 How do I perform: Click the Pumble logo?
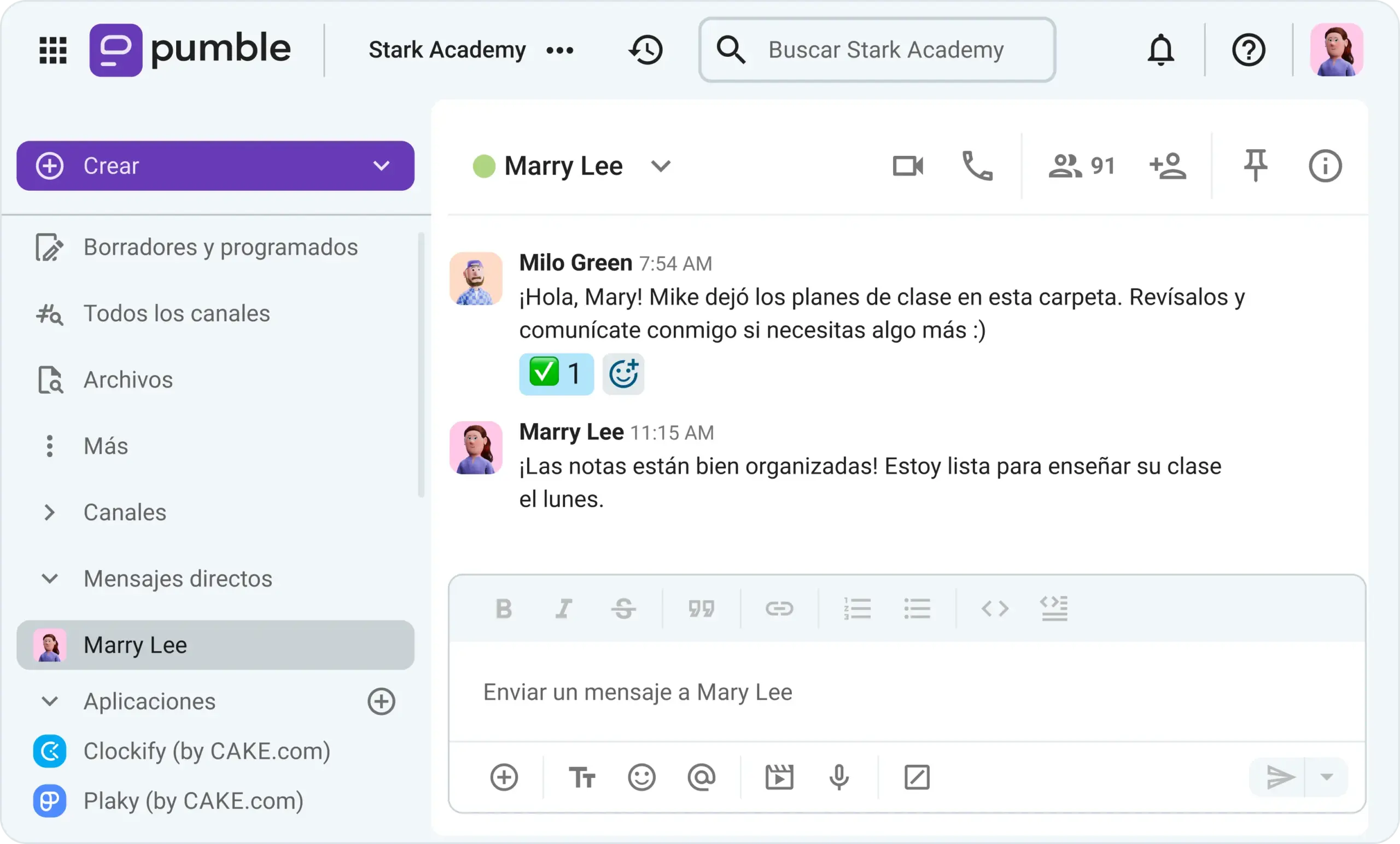pyautogui.click(x=190, y=50)
